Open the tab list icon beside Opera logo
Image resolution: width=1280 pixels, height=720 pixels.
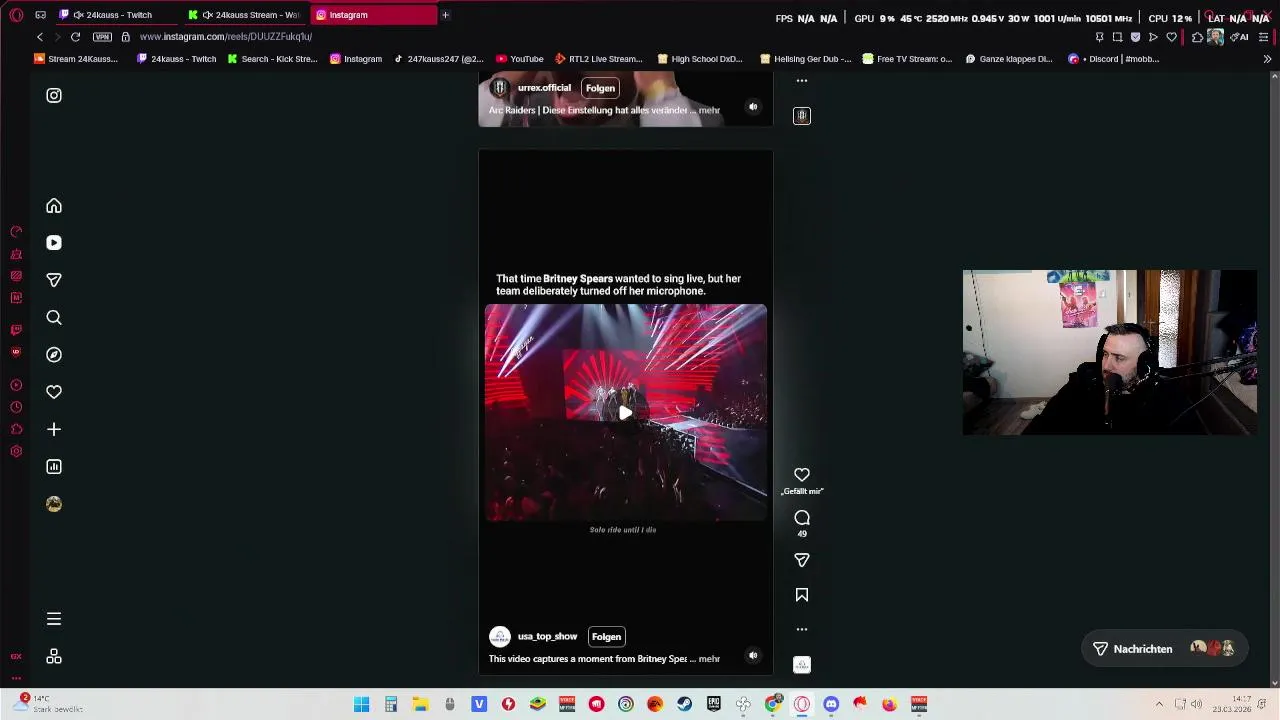tap(40, 15)
